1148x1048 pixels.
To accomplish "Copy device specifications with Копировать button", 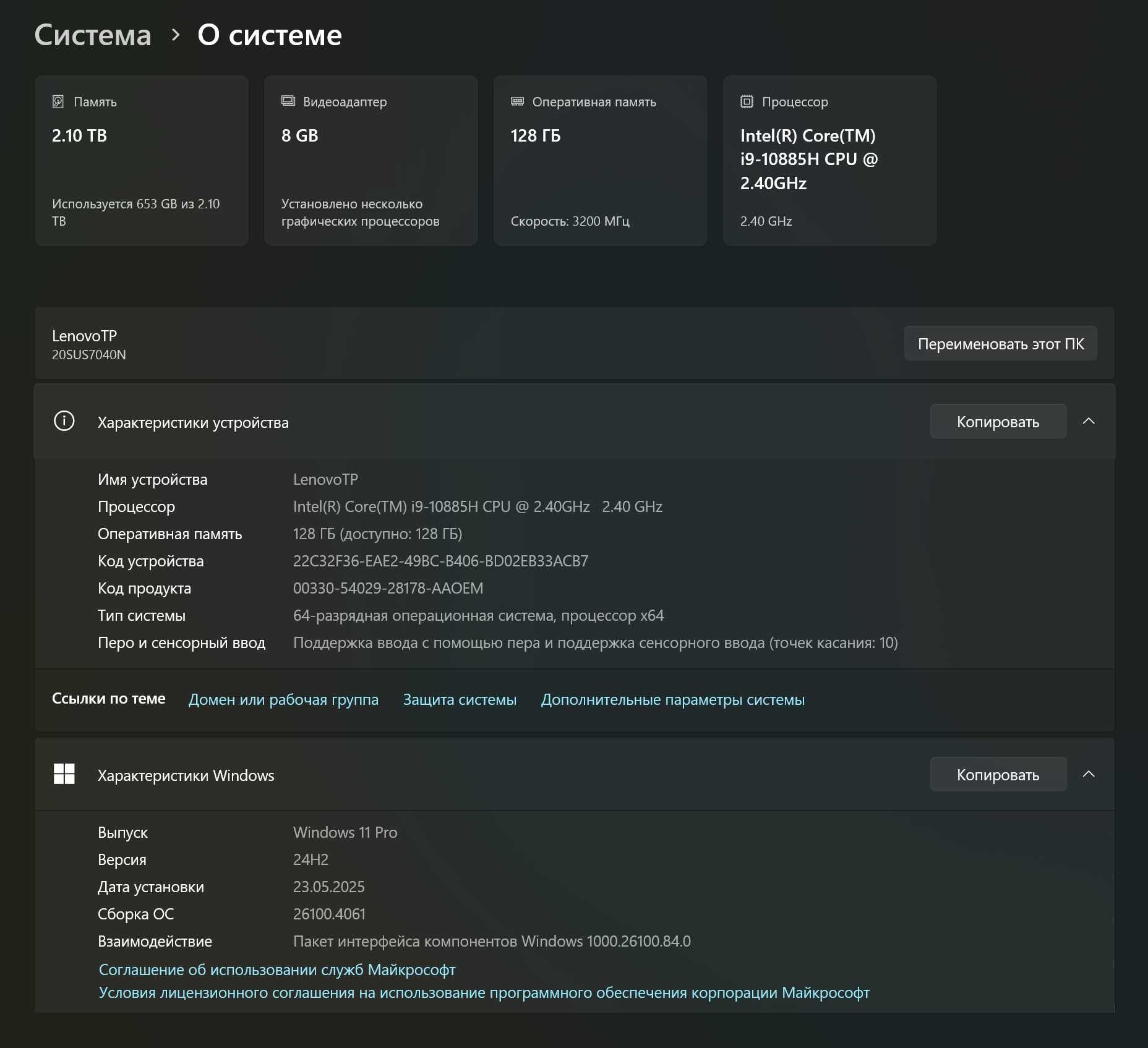I will (x=998, y=422).
